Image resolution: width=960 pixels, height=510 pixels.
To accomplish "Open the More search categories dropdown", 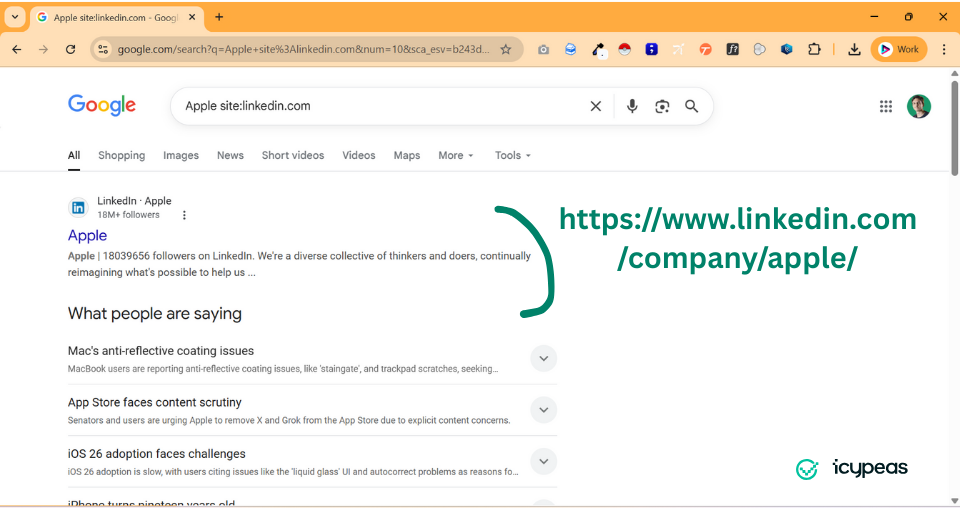I will pyautogui.click(x=456, y=156).
